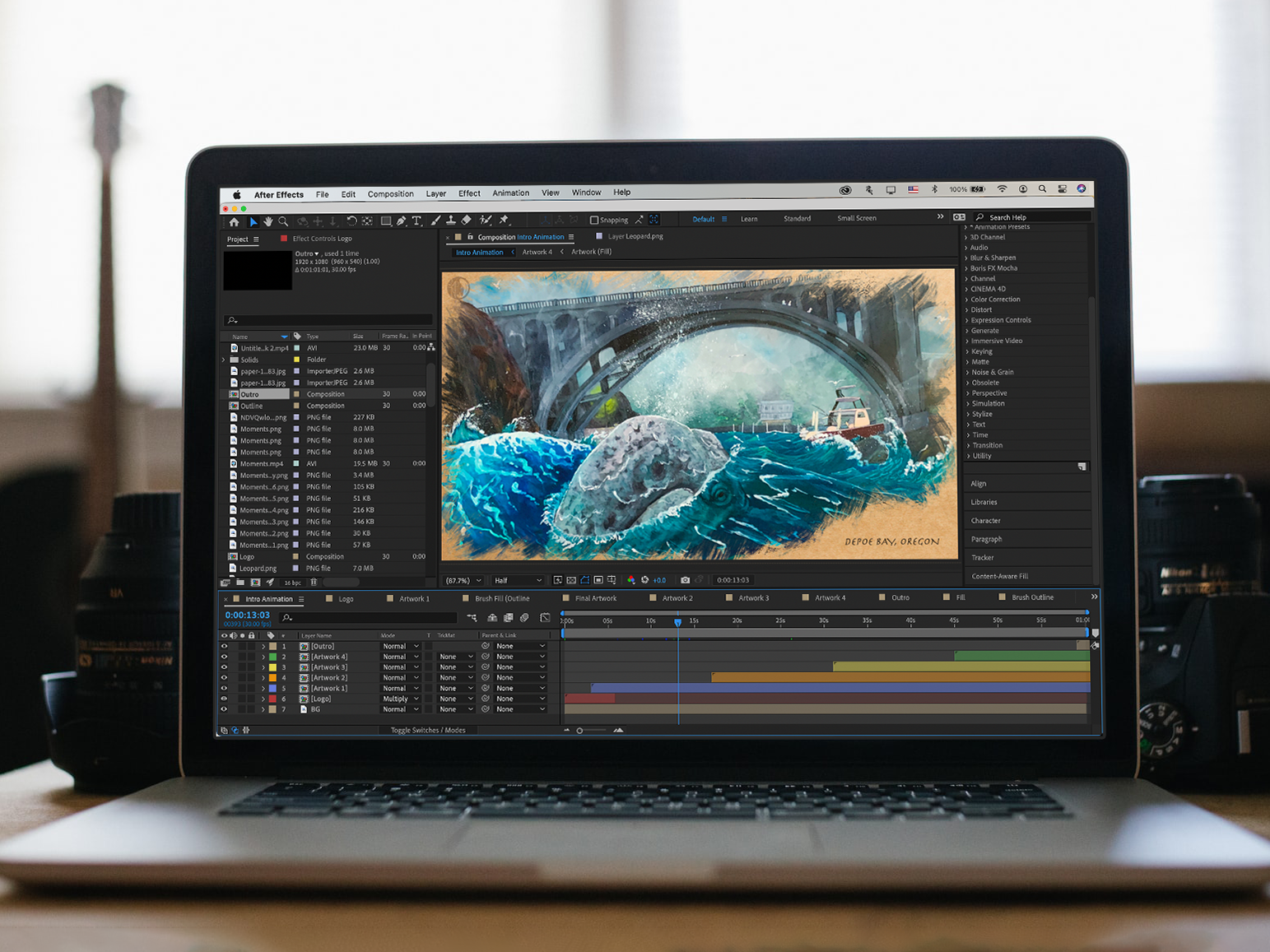Pick the Rectangle shape tool
The image size is (1270, 952).
click(x=385, y=221)
